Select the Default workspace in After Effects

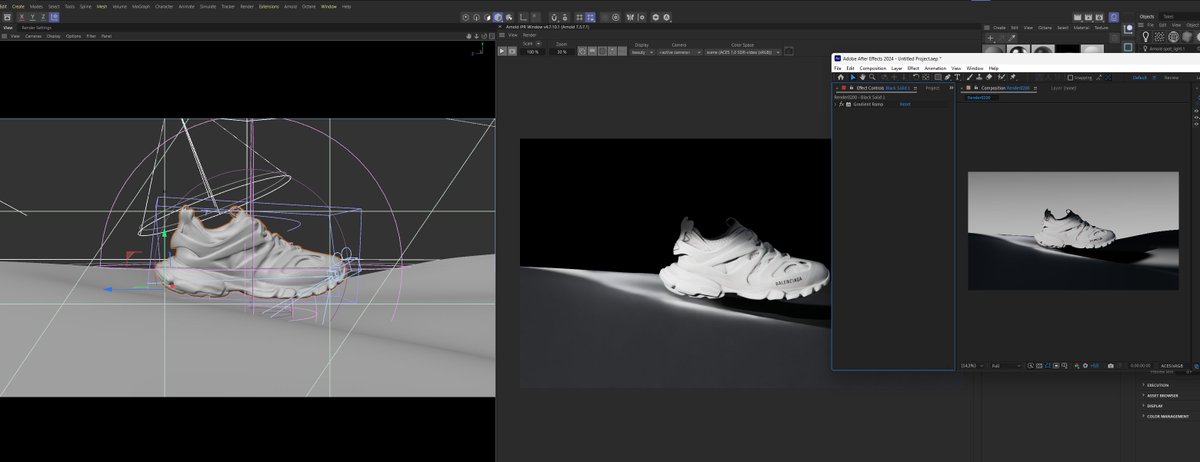coord(1140,77)
